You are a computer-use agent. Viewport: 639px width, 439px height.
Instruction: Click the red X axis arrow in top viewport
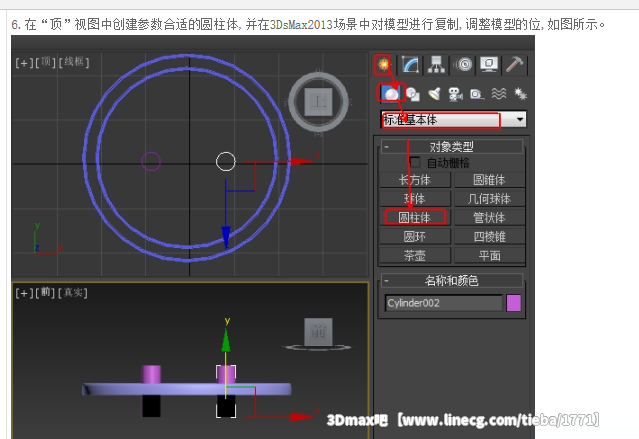(303, 161)
